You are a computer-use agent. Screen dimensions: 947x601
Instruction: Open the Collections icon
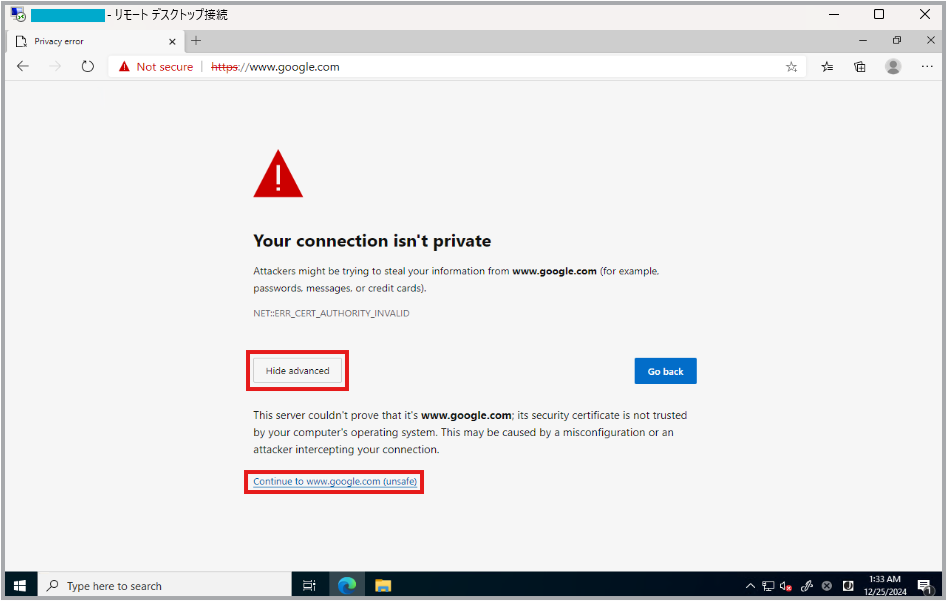click(x=859, y=66)
